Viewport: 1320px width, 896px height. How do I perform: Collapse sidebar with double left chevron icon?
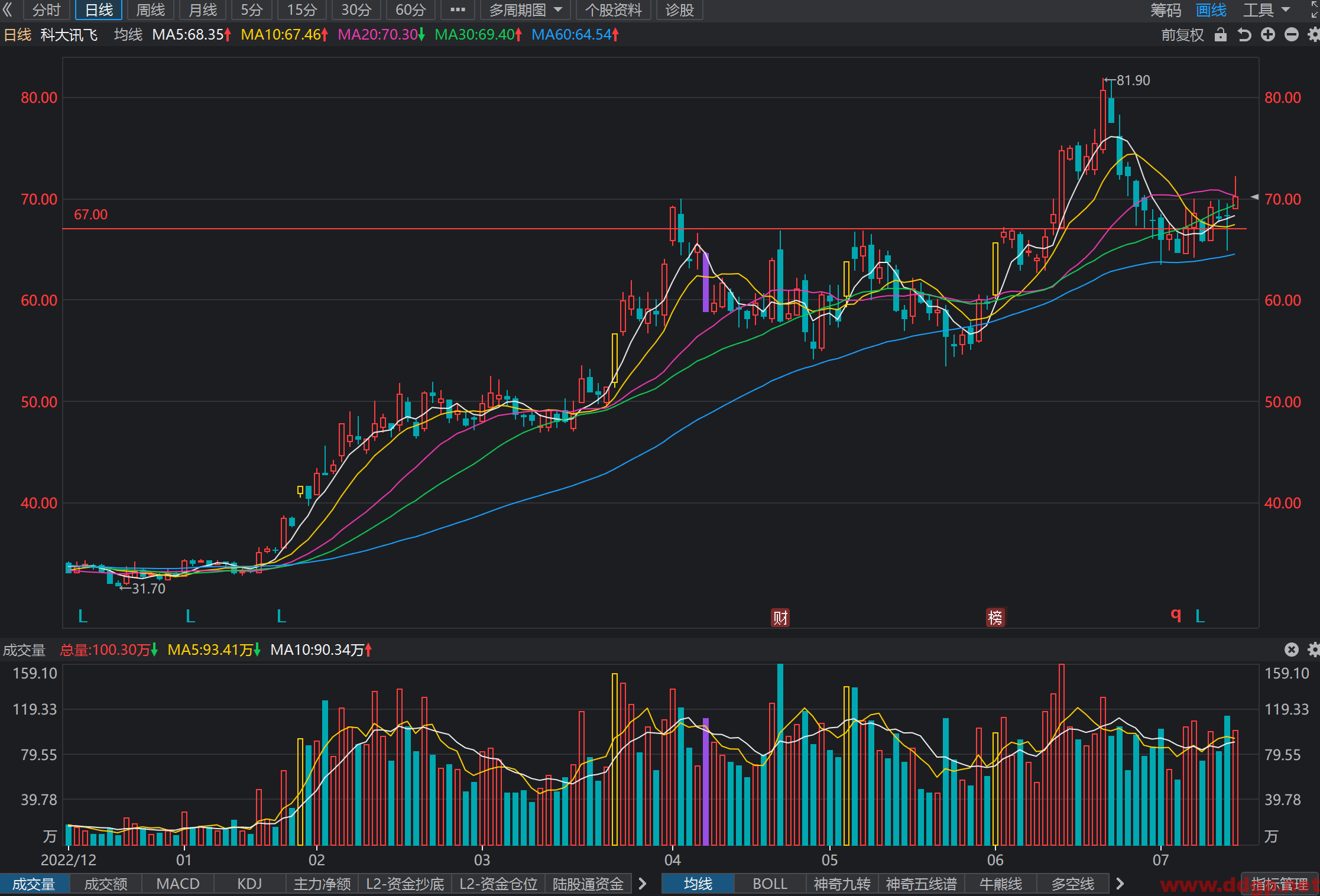[x=7, y=9]
